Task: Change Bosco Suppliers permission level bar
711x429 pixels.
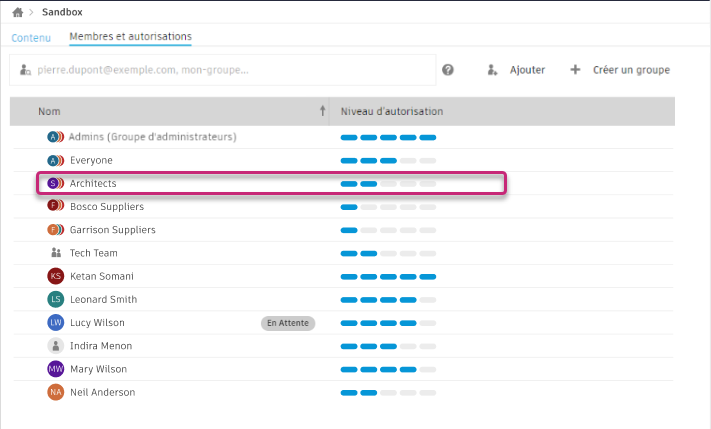Action: 388,207
